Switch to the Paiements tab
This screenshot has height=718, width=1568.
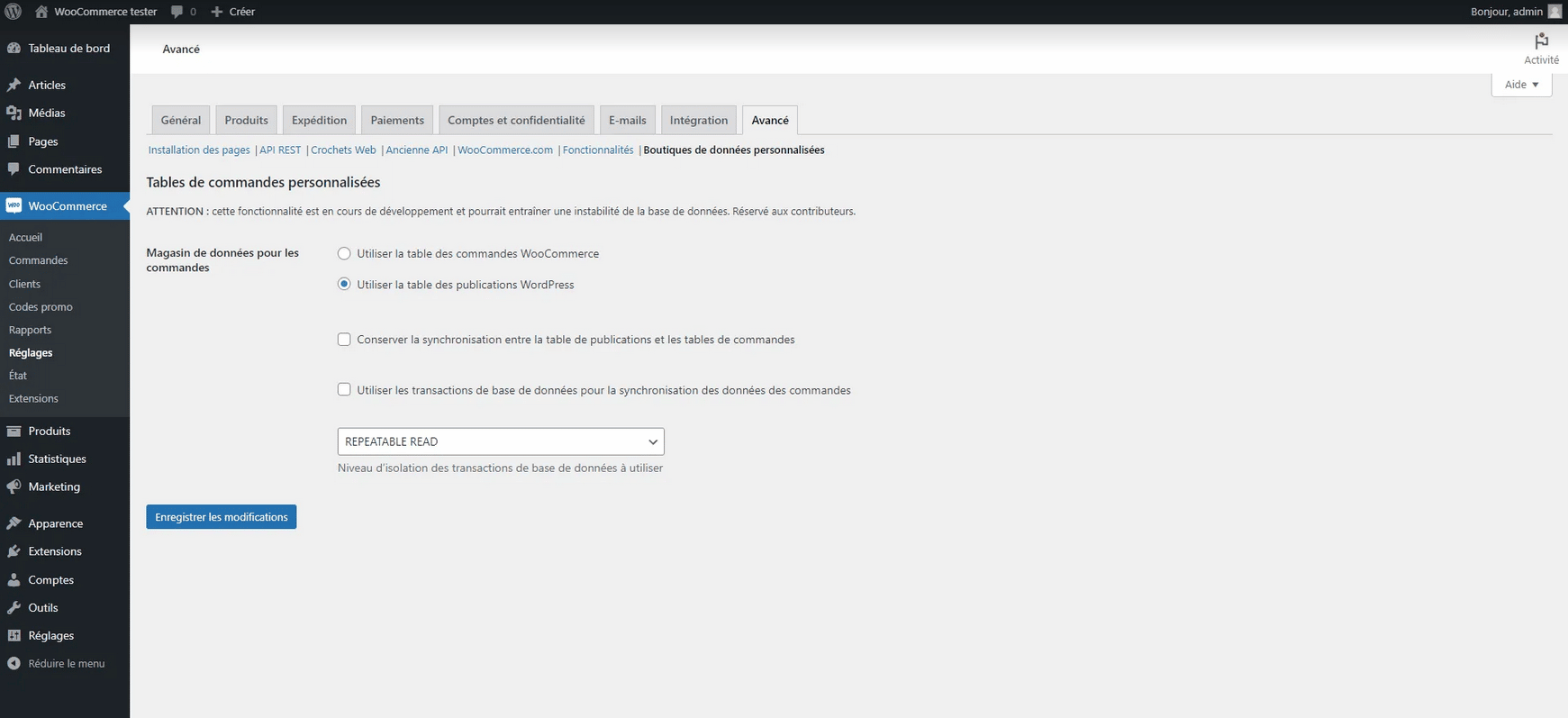point(397,120)
